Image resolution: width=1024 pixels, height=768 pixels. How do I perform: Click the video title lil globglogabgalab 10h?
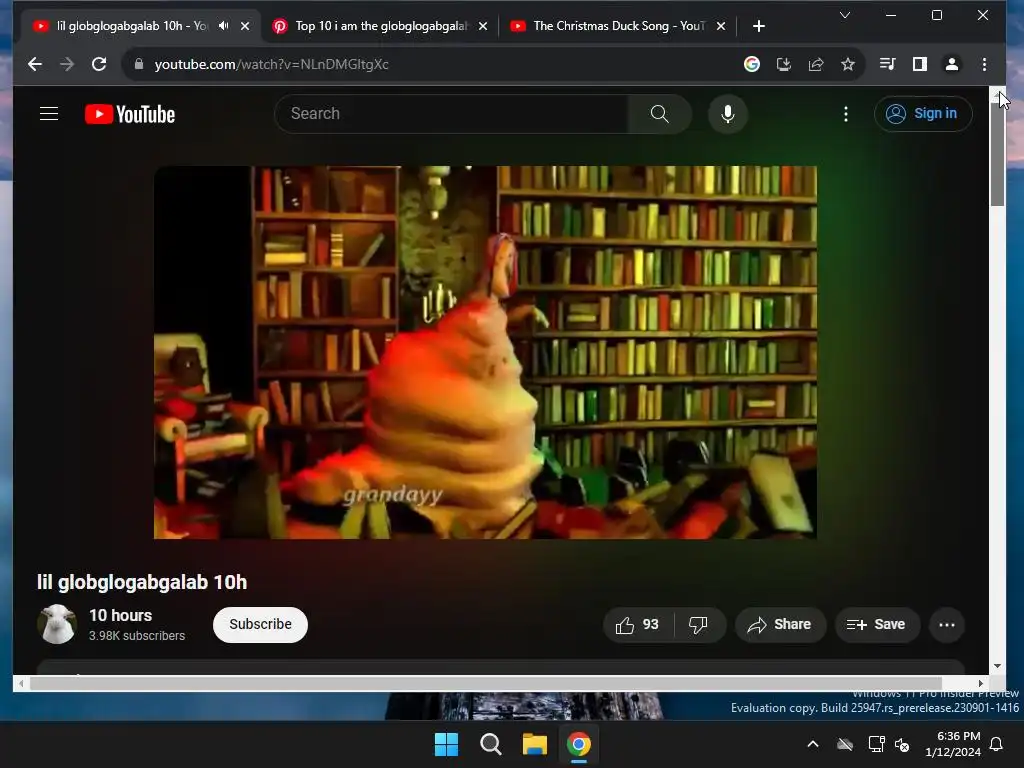[x=142, y=582]
